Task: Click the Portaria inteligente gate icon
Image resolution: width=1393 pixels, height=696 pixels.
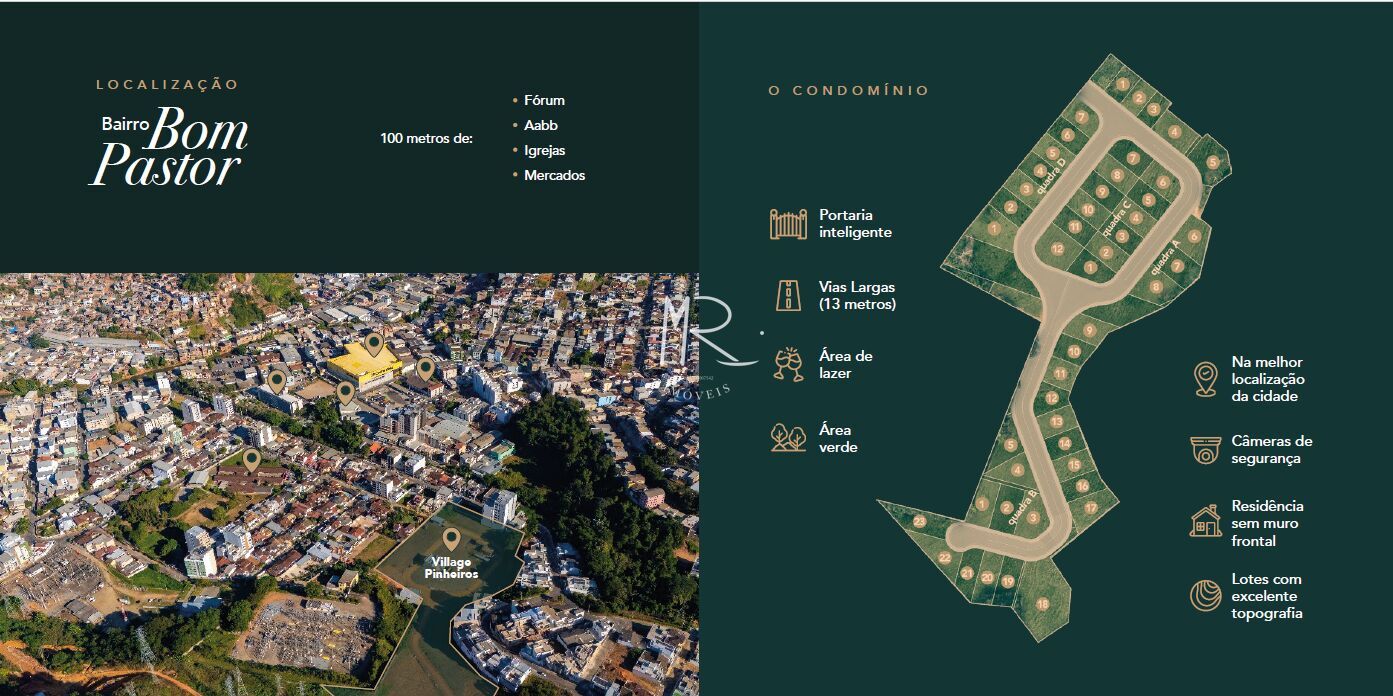Action: pos(788,224)
